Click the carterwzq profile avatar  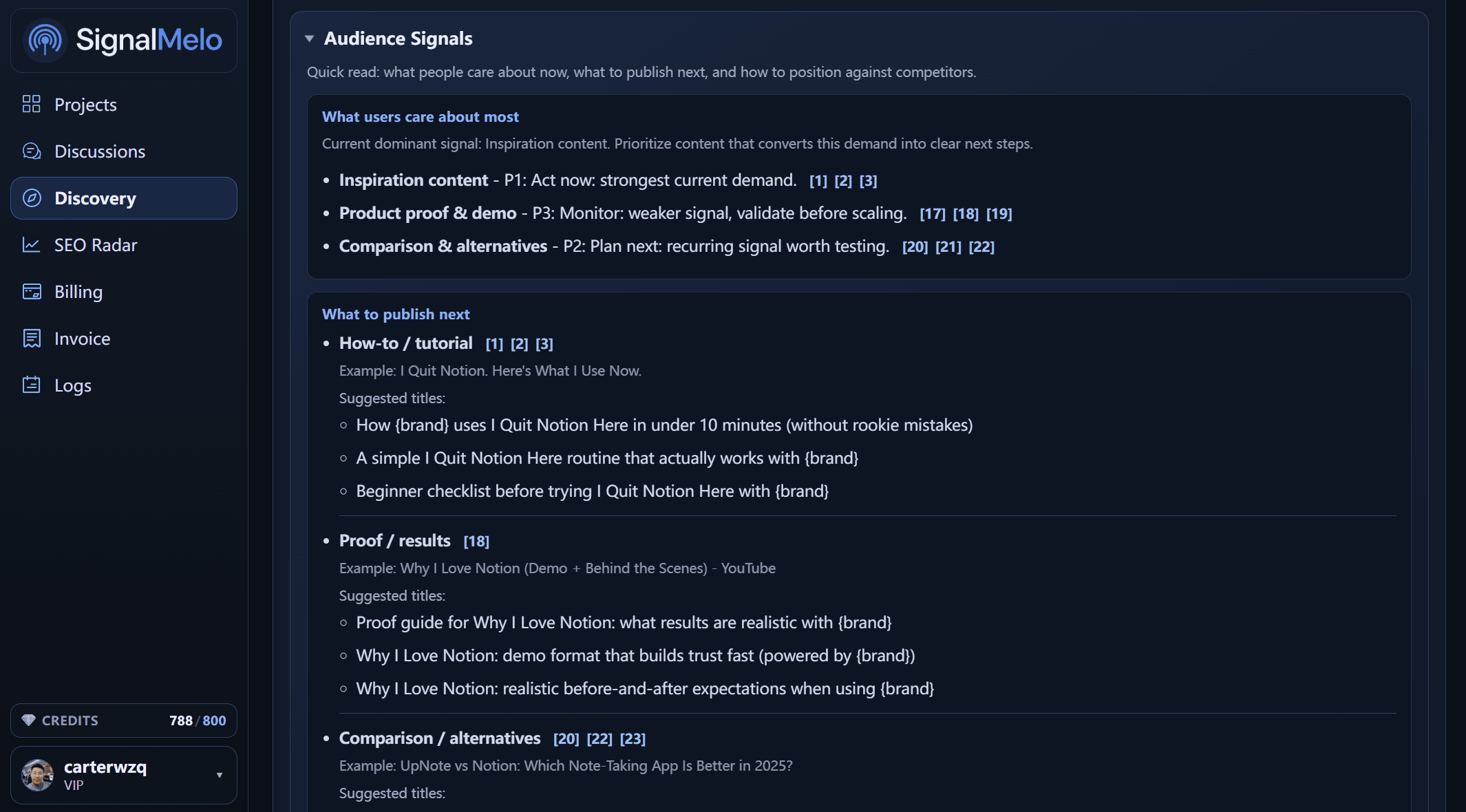coord(38,776)
